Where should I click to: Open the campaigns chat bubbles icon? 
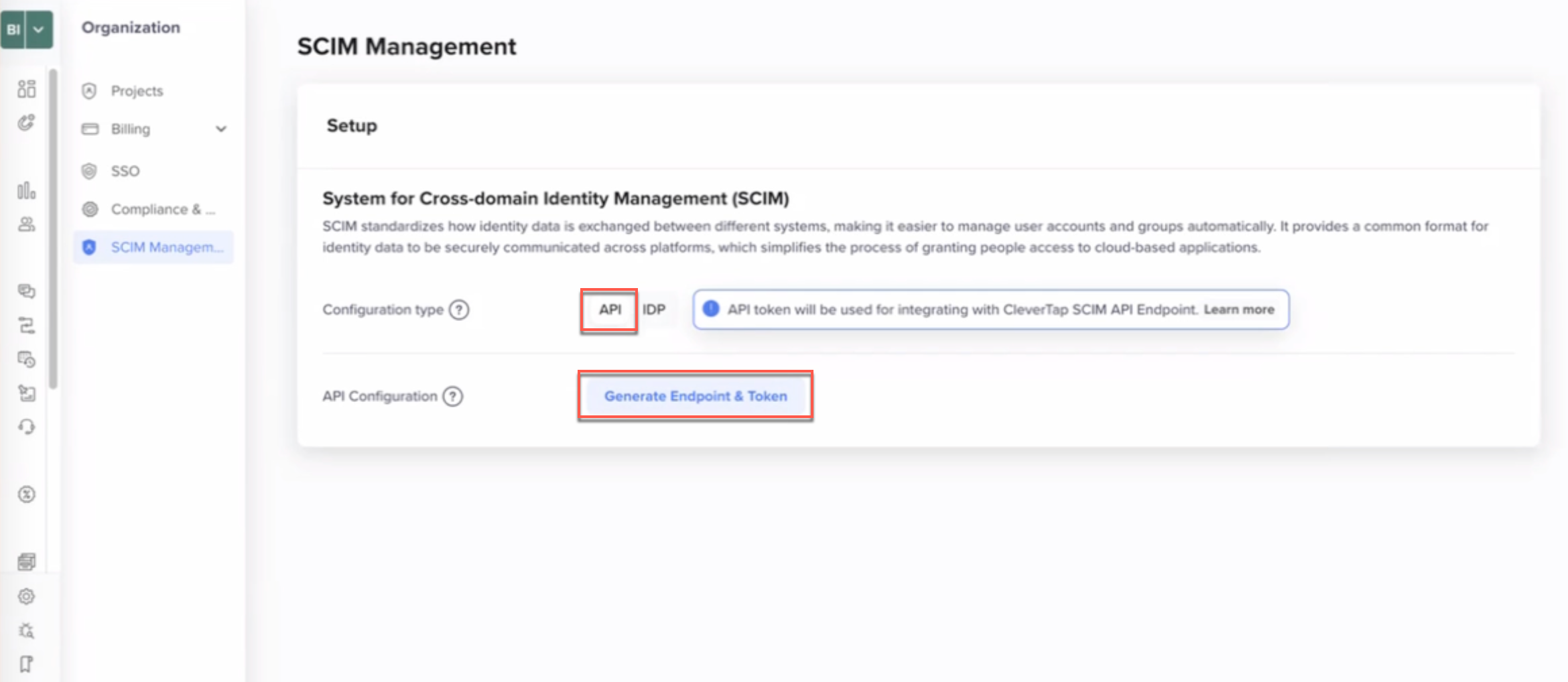click(27, 291)
